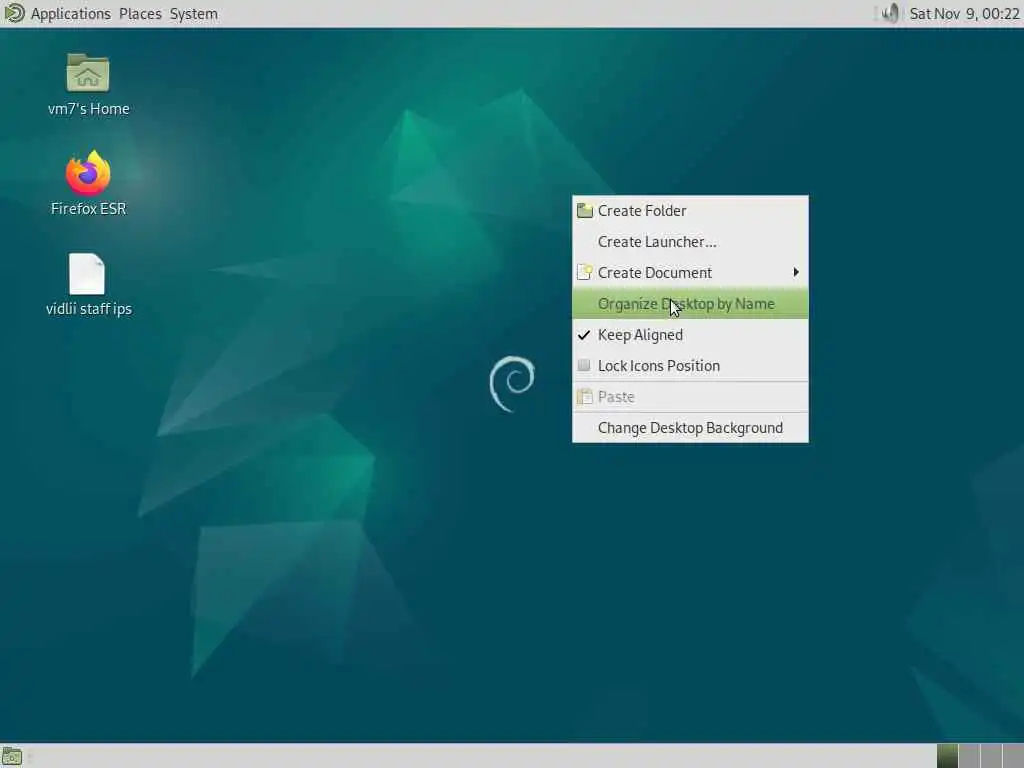This screenshot has width=1024, height=768.
Task: Open the Places menu
Action: point(140,14)
